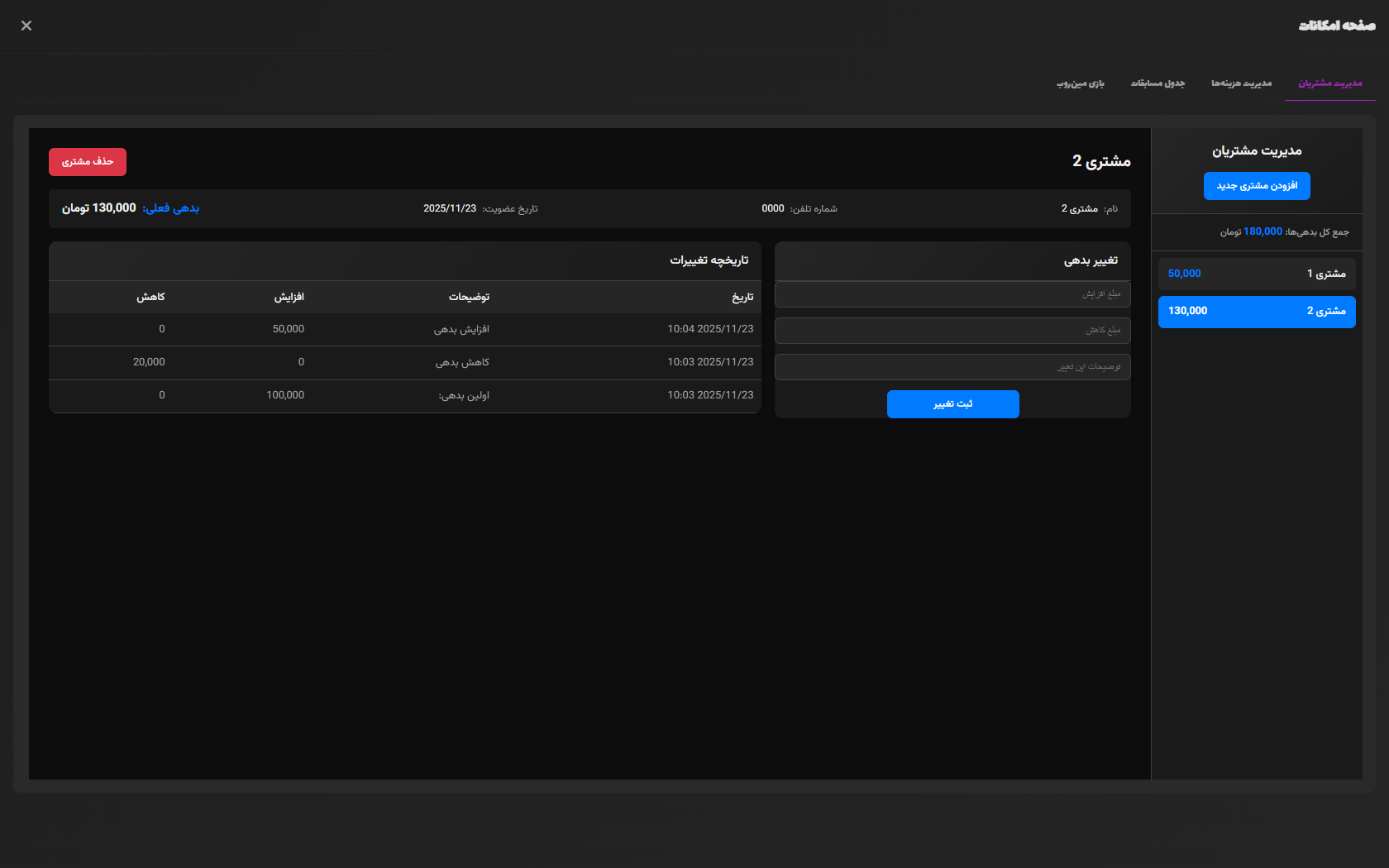Select مشتری 2 with the 130,000 debt in the sidebar
This screenshot has height=868, width=1389.
click(1257, 312)
